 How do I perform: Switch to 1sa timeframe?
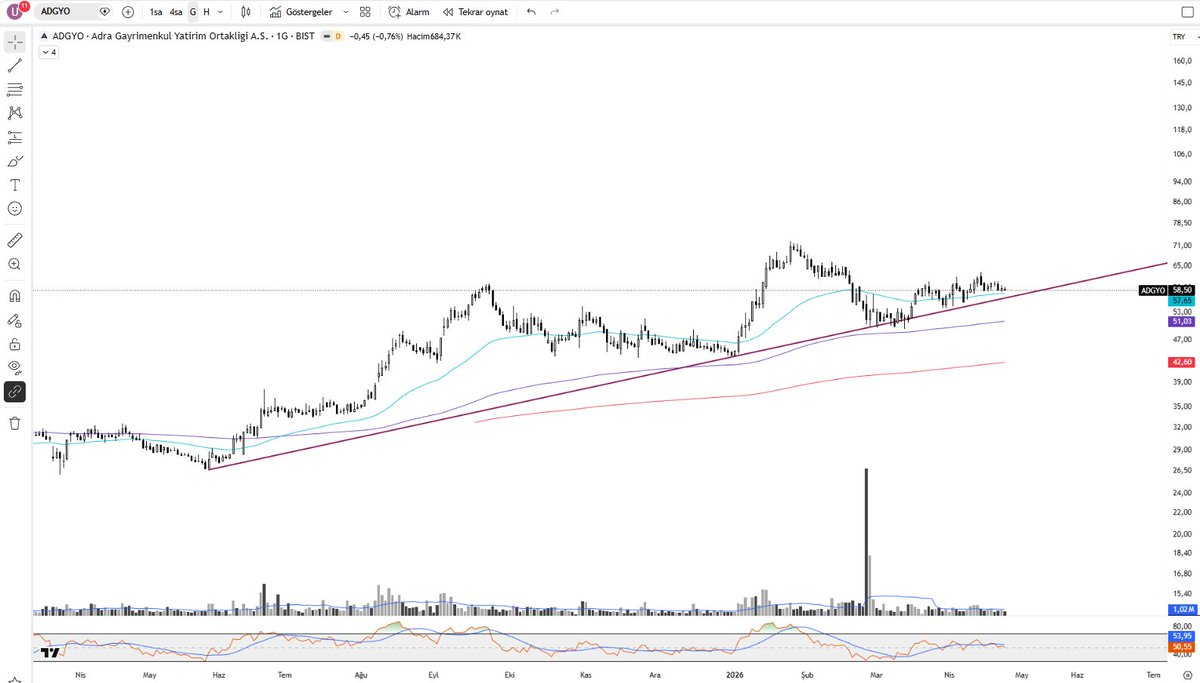(156, 12)
